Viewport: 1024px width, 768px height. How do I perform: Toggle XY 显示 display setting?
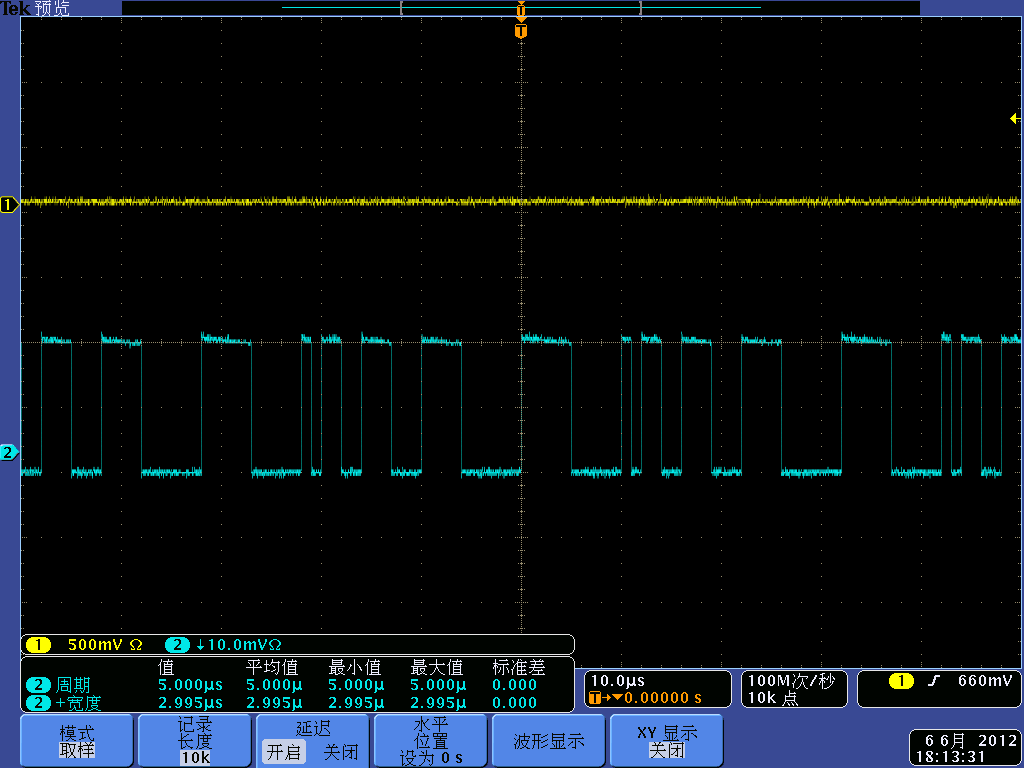[x=666, y=741]
